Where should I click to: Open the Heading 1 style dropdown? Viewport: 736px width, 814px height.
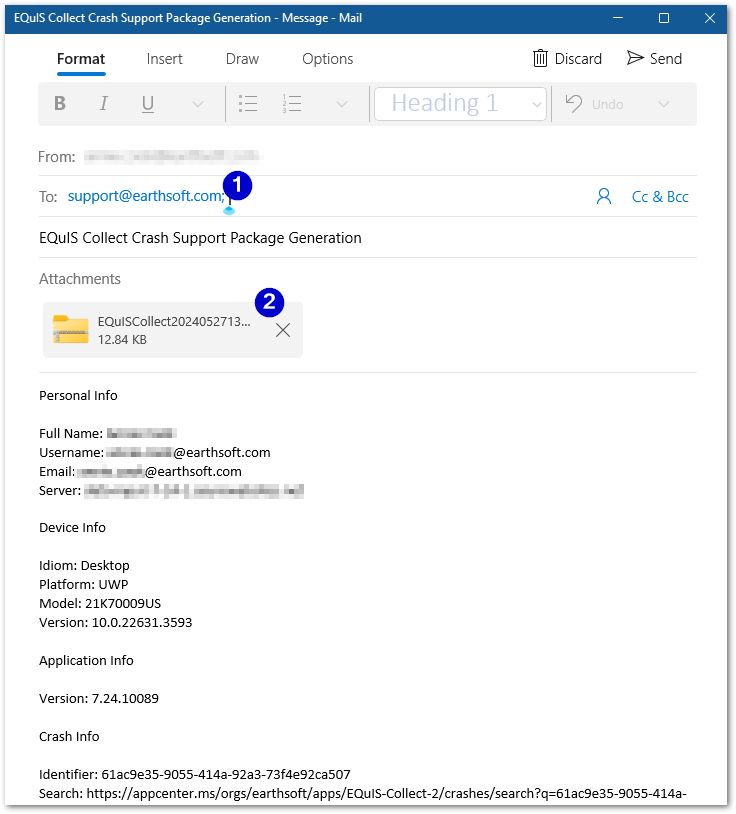pyautogui.click(x=460, y=104)
